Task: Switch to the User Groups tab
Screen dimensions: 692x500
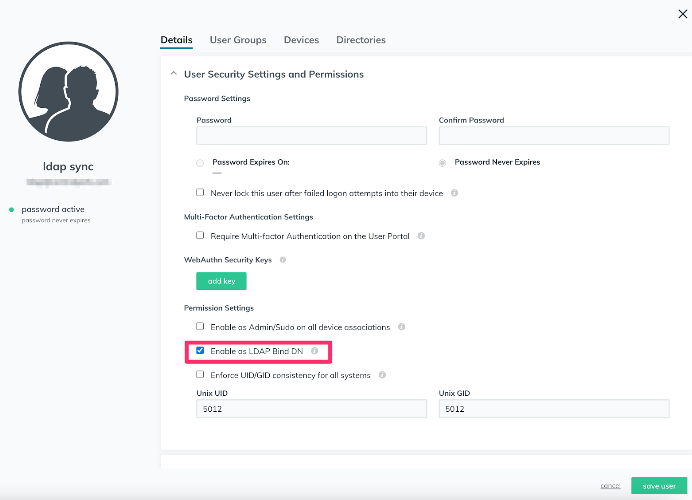Action: pos(238,40)
